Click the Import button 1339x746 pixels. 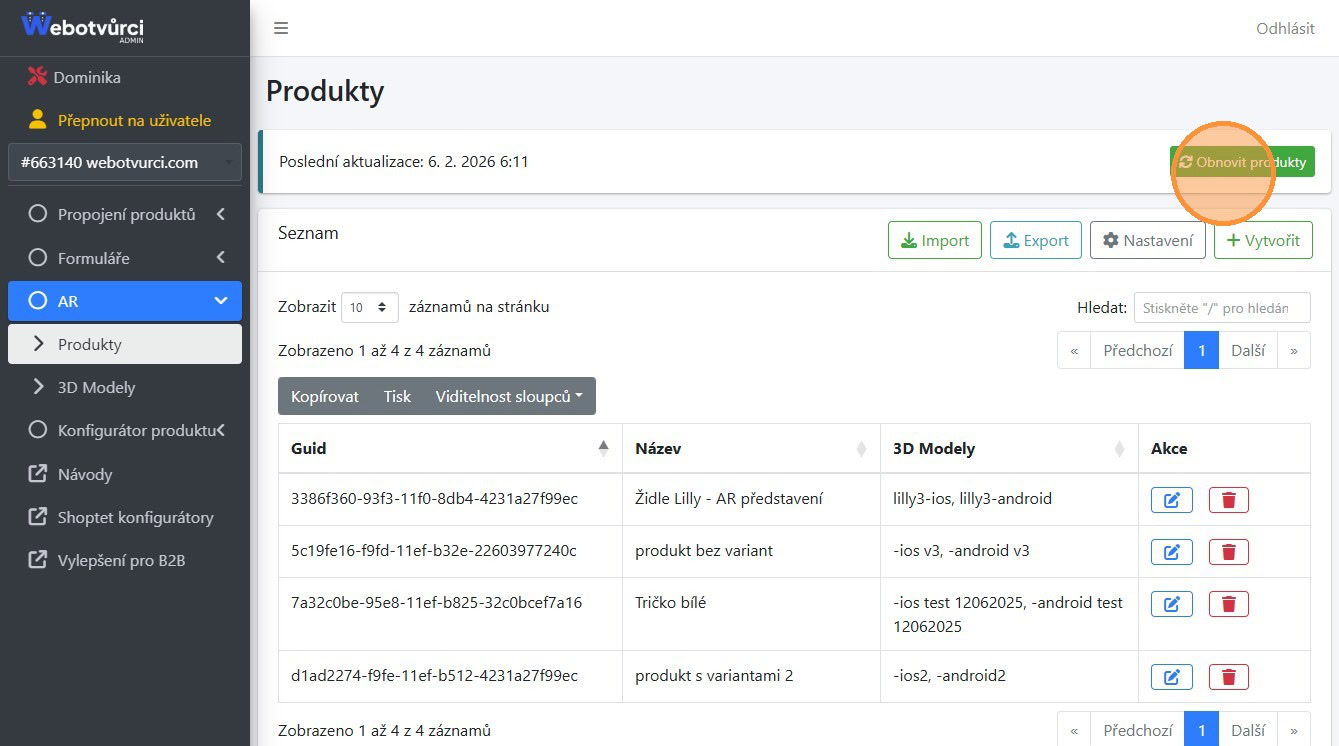(935, 240)
